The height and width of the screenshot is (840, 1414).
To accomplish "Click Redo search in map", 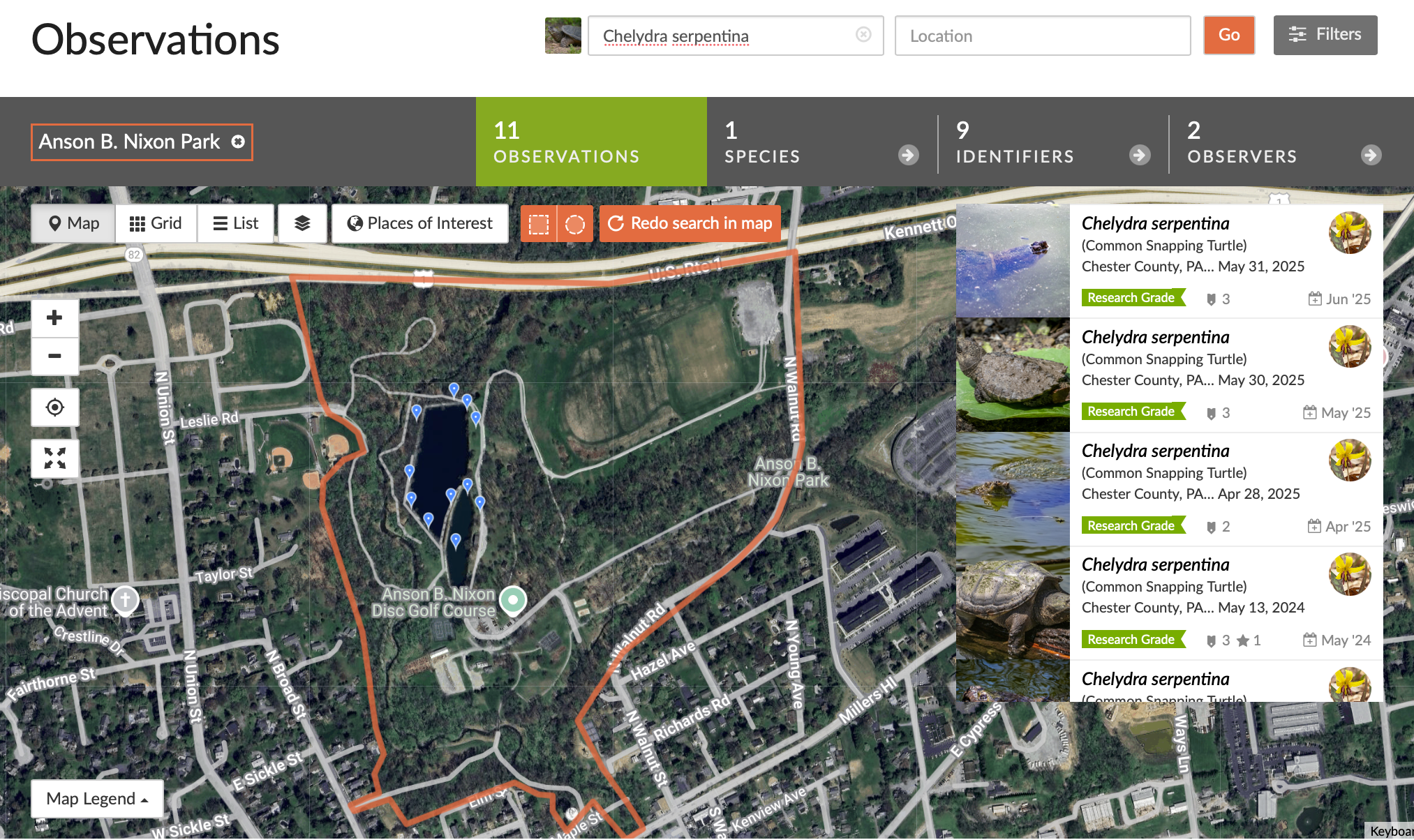I will [690, 223].
